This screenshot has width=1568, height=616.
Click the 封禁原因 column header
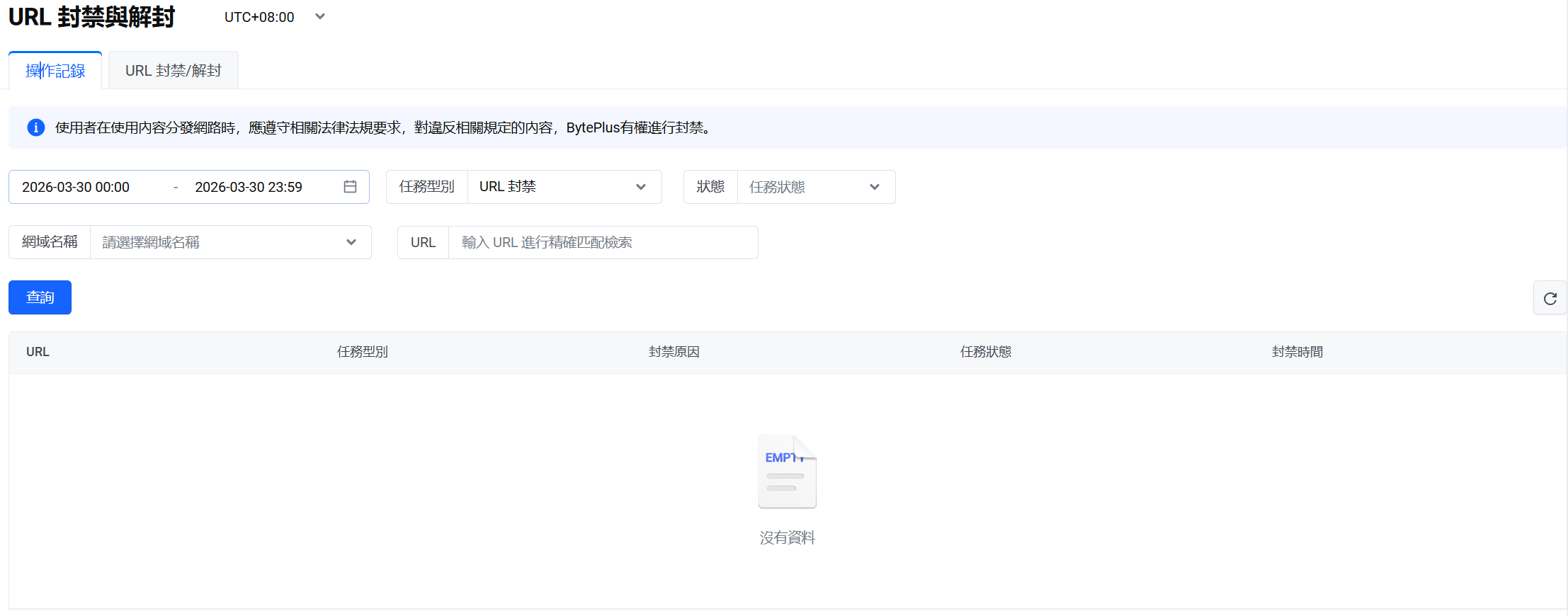[674, 352]
